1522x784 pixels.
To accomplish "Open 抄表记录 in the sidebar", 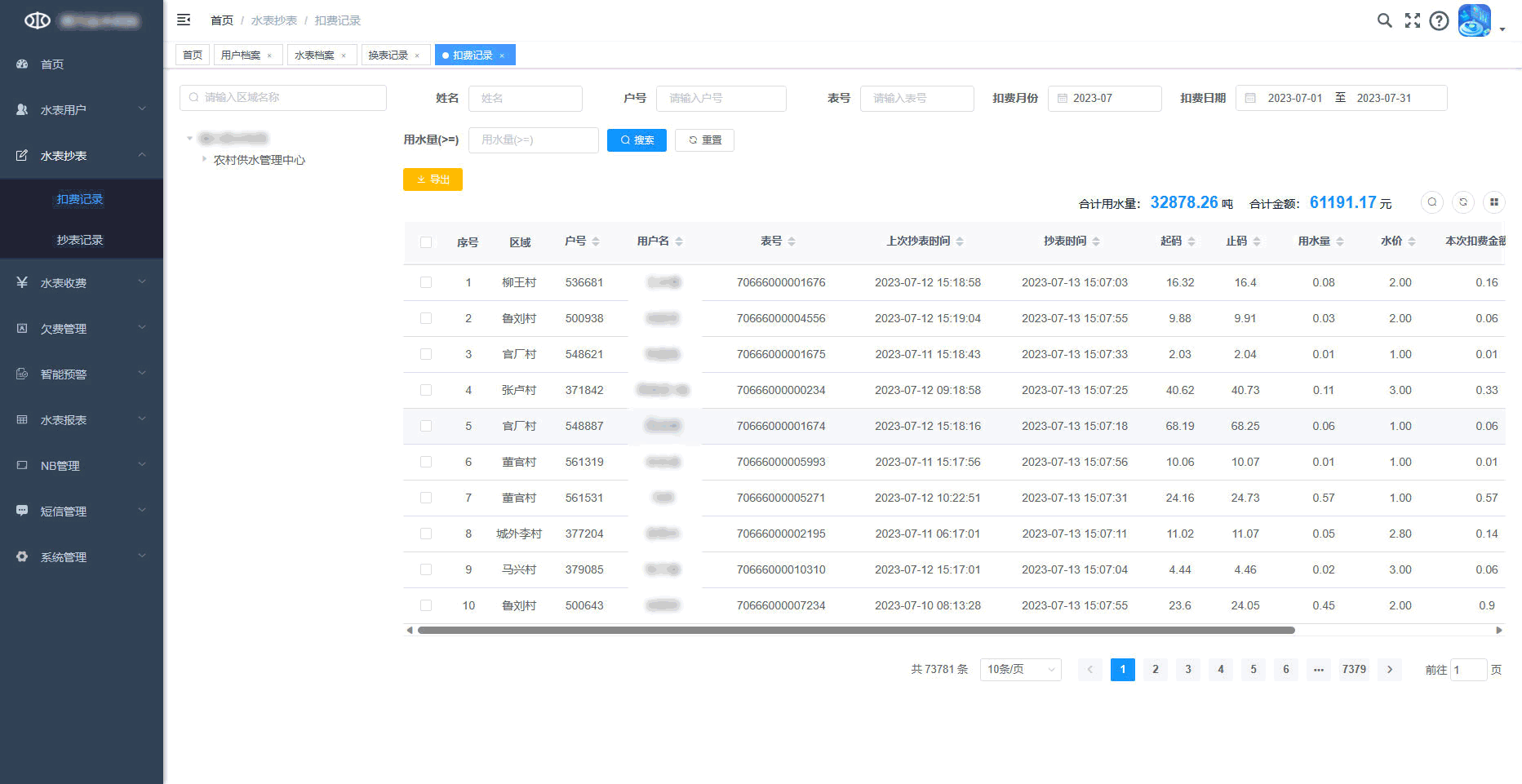I will [x=80, y=240].
